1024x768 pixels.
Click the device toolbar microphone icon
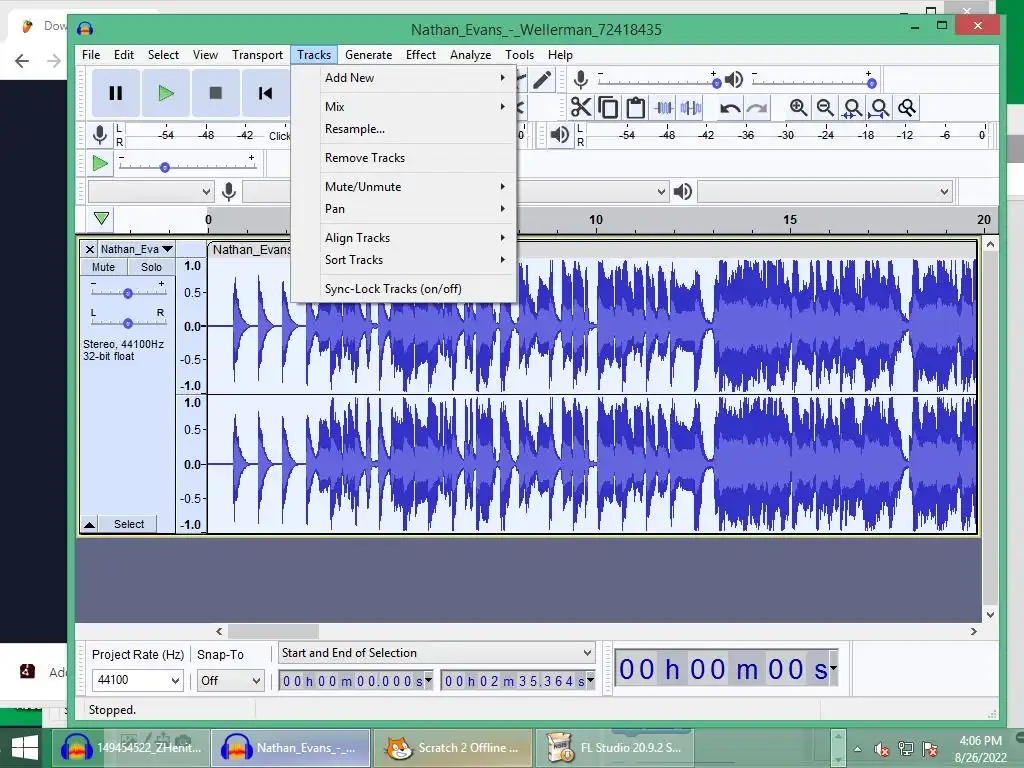pos(229,191)
